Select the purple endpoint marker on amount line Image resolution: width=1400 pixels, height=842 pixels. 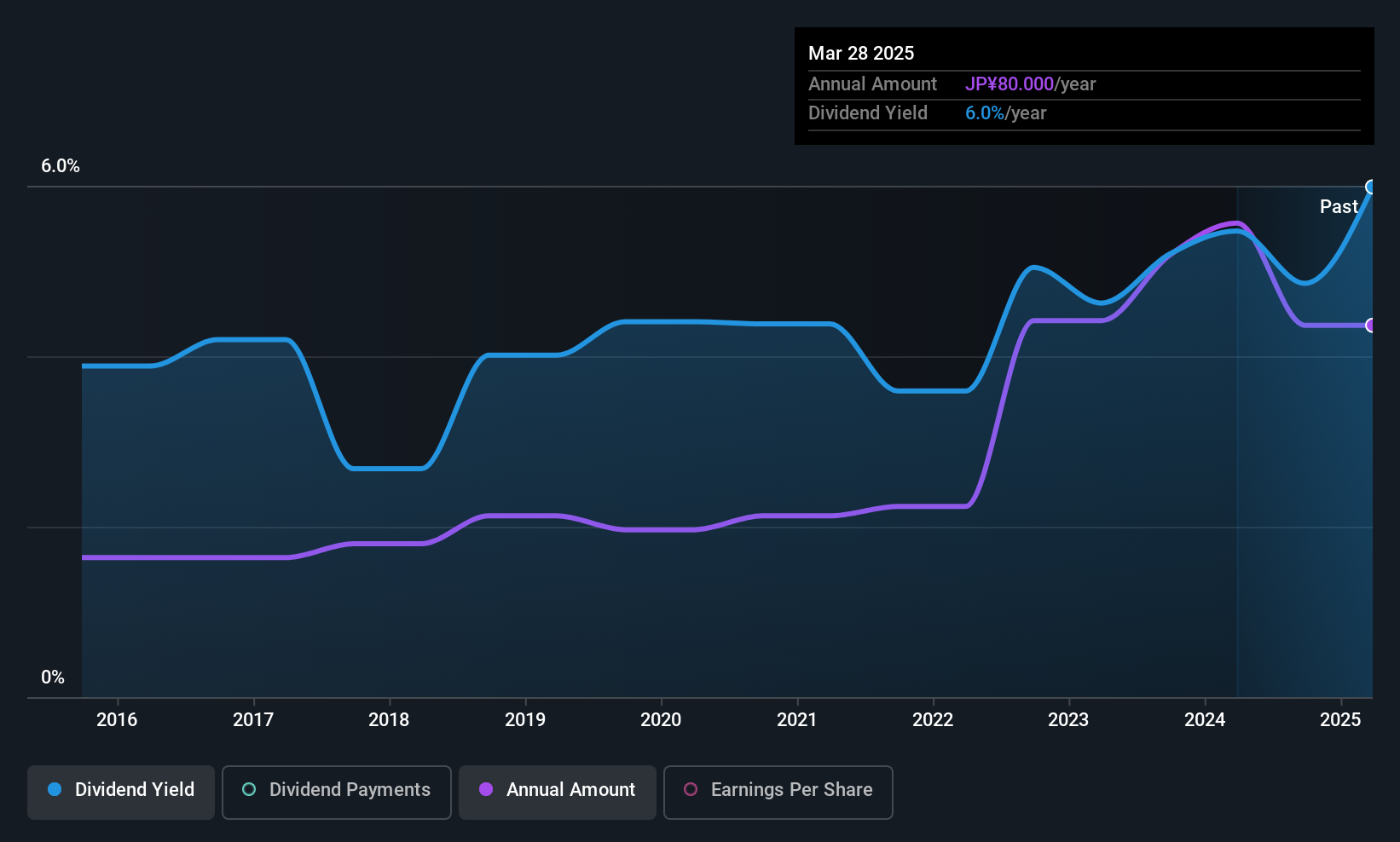tap(1371, 326)
